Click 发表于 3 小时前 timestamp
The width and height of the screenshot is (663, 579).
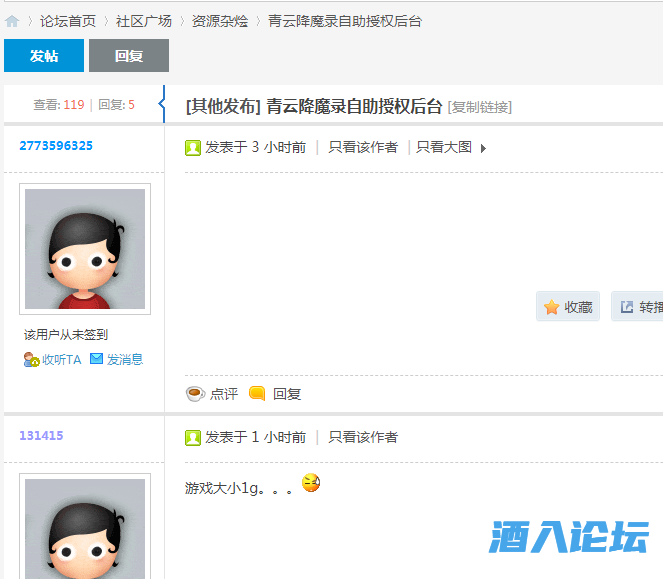tap(255, 147)
